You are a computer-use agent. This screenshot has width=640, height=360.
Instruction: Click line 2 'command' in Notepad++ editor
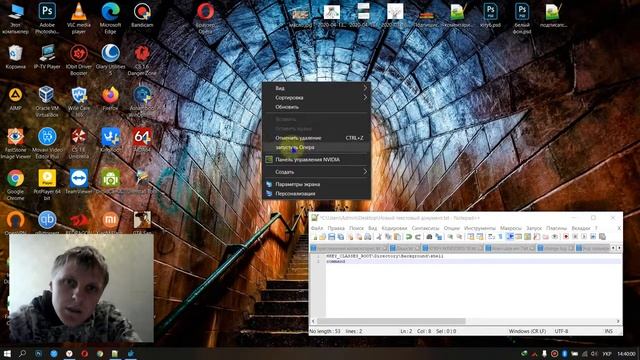pos(336,261)
